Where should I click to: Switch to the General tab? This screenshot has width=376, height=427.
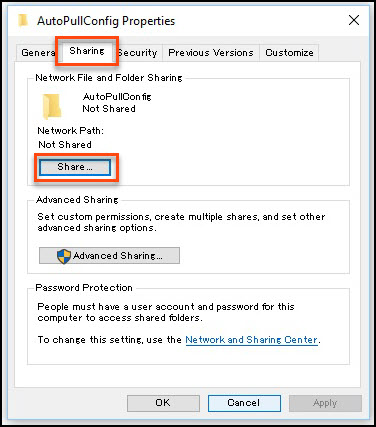coord(38,53)
